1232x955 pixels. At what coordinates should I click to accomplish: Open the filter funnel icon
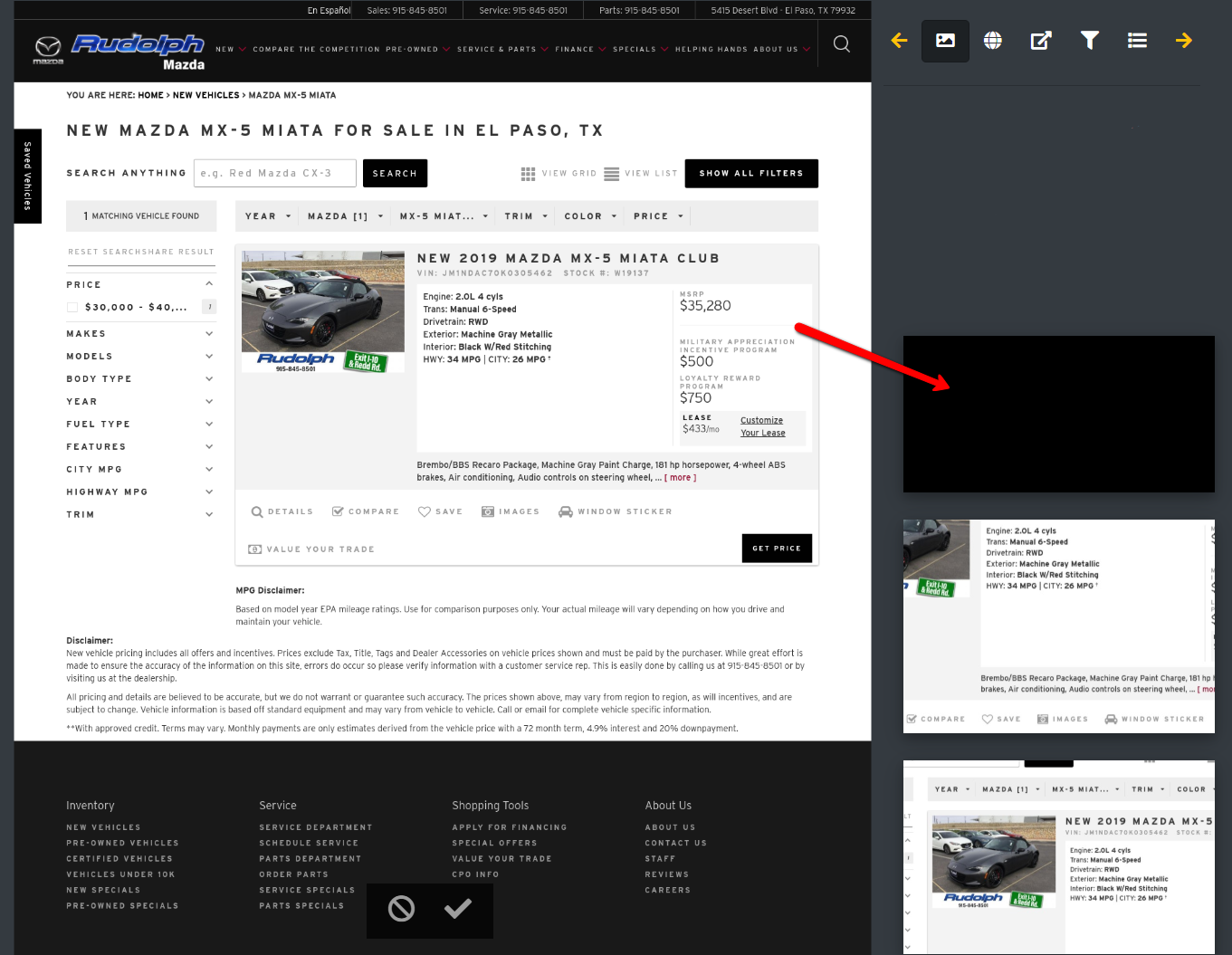tap(1089, 40)
